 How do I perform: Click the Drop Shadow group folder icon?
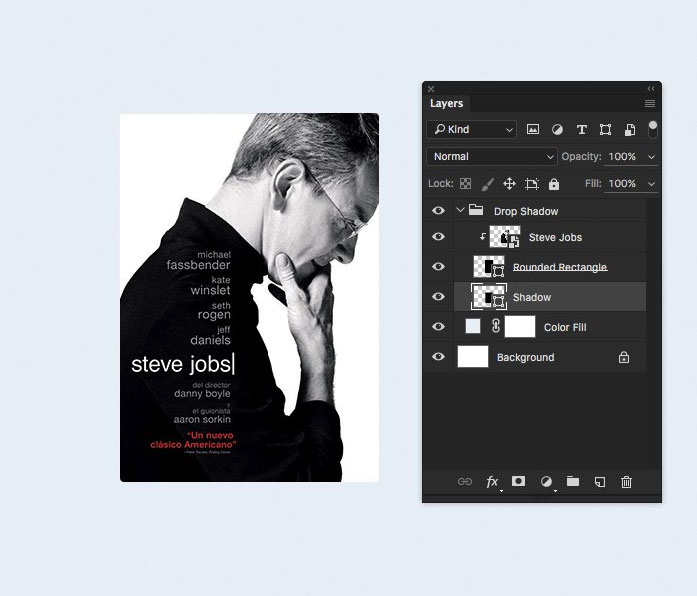pyautogui.click(x=476, y=210)
